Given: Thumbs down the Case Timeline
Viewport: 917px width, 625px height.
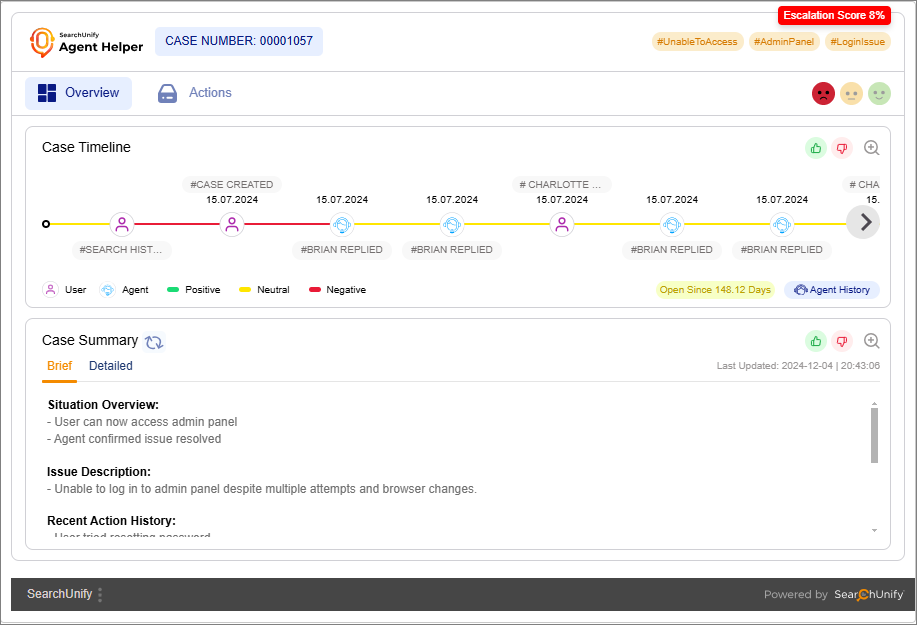Looking at the screenshot, I should 842,148.
